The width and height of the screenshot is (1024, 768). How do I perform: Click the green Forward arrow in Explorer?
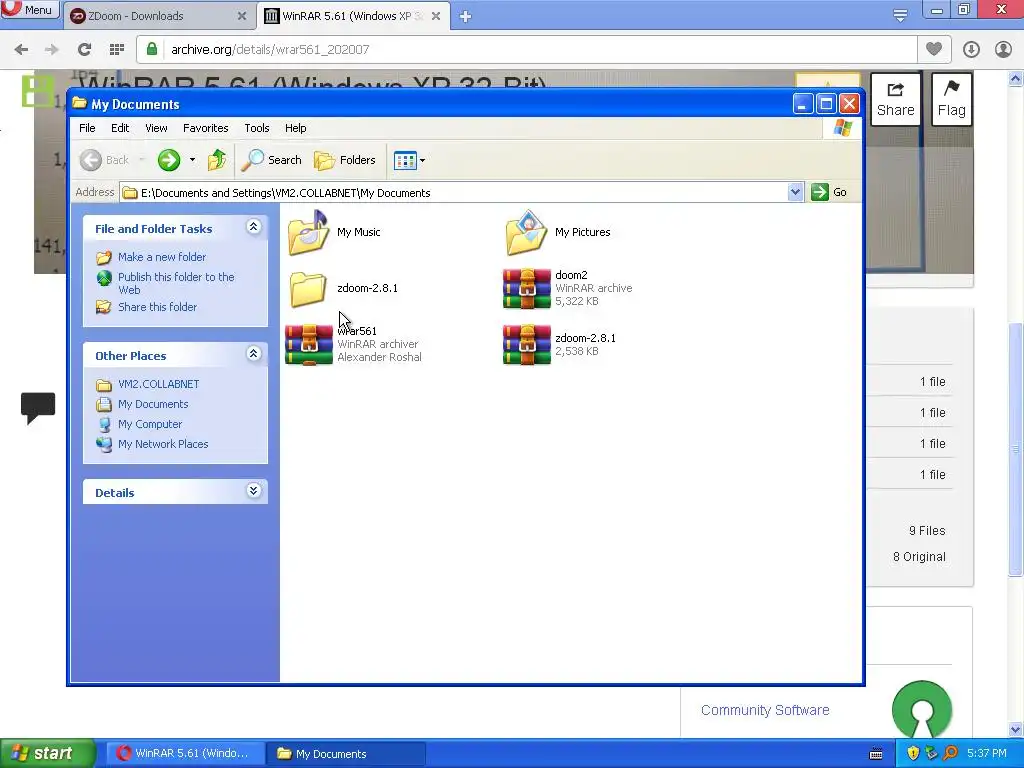click(x=168, y=160)
